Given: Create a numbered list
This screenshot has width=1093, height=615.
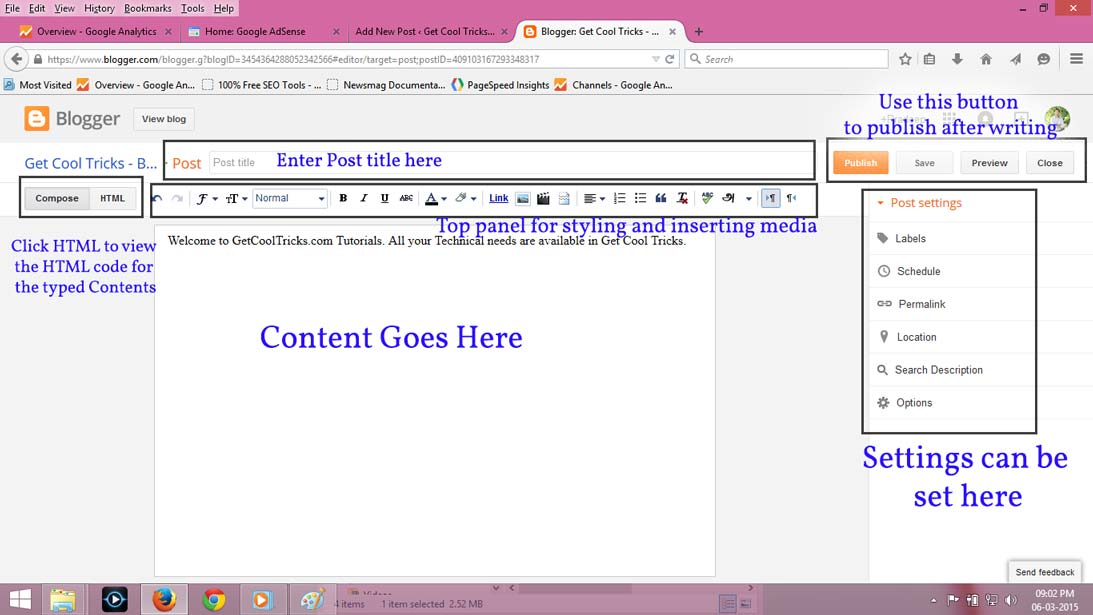Looking at the screenshot, I should coord(619,198).
